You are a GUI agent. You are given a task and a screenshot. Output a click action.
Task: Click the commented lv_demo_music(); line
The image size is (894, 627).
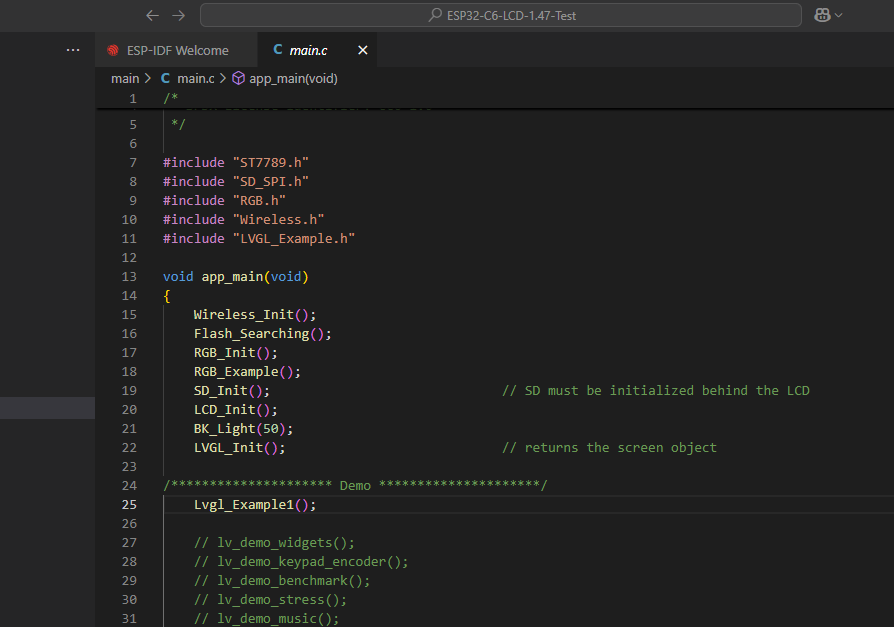pos(266,618)
